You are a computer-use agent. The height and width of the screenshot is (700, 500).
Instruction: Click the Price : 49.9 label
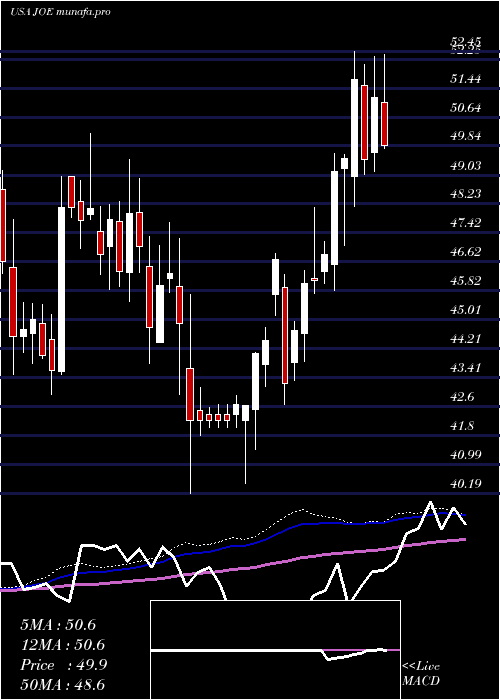[63, 665]
